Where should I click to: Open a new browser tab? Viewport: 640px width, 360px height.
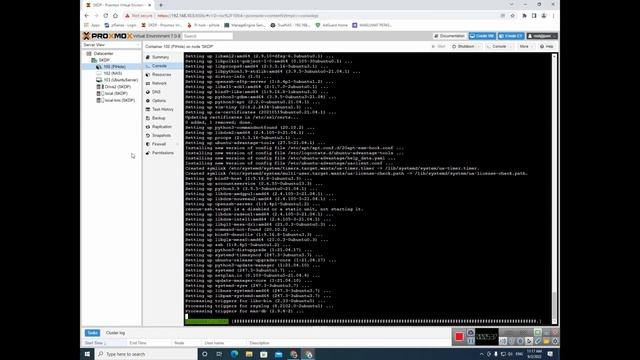pyautogui.click(x=161, y=5)
